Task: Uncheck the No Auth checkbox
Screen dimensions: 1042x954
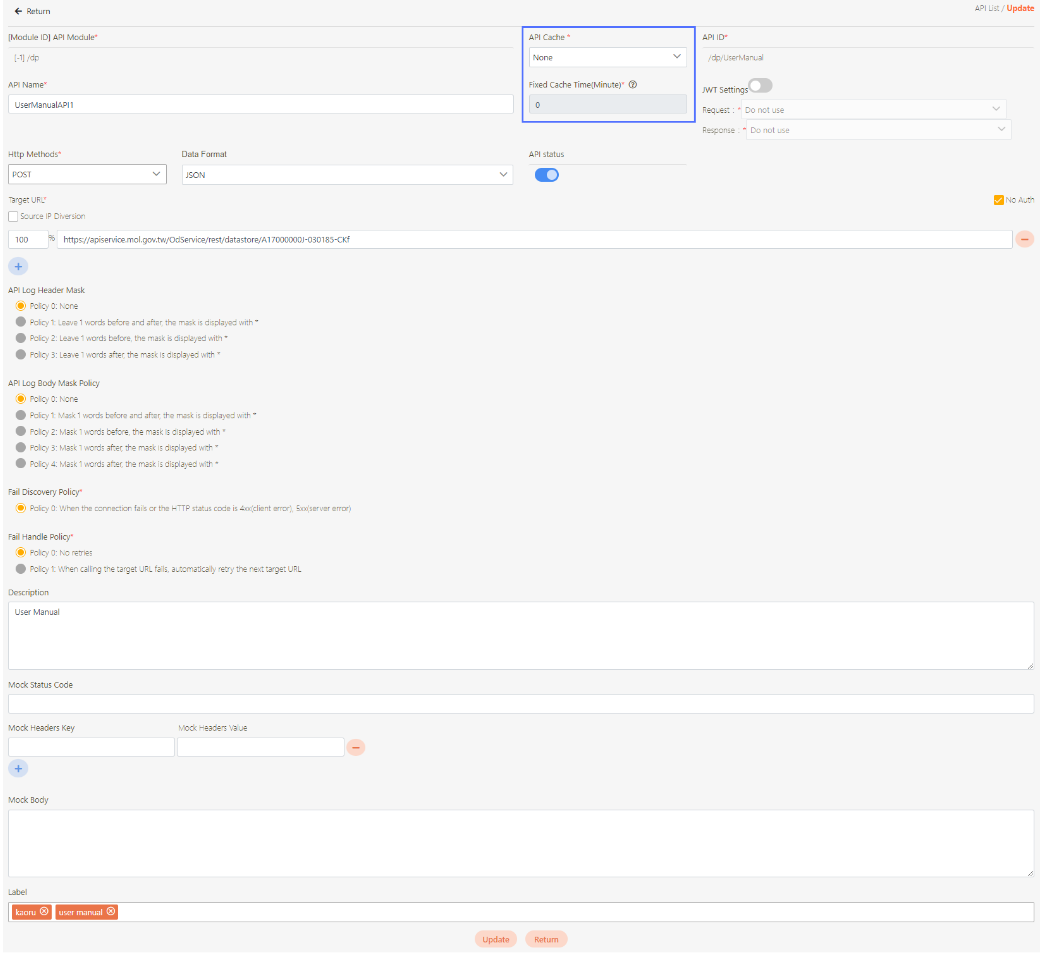Action: pyautogui.click(x=998, y=200)
